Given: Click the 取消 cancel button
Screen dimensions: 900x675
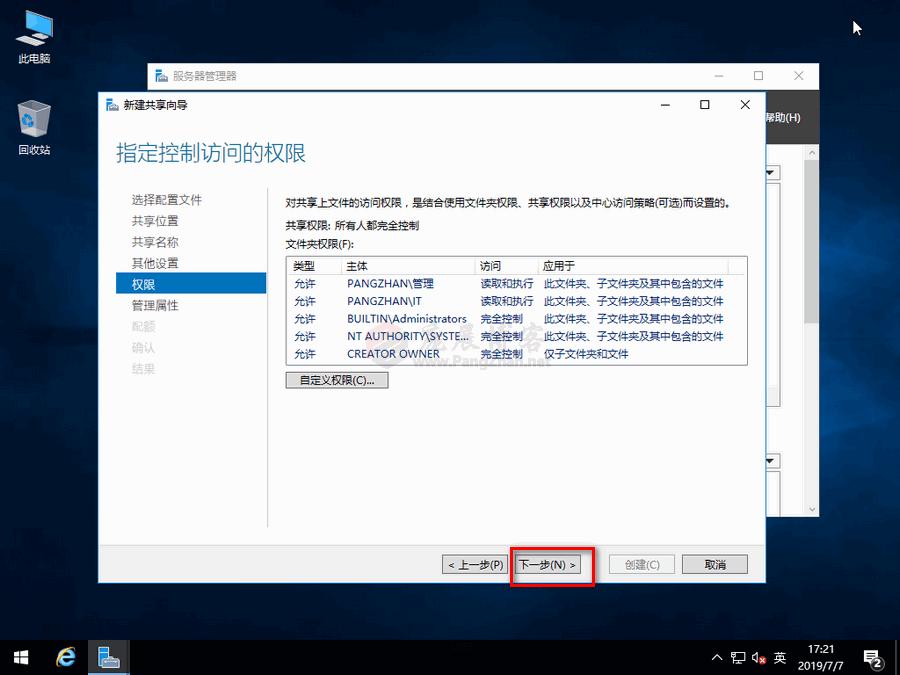Looking at the screenshot, I should click(x=714, y=564).
